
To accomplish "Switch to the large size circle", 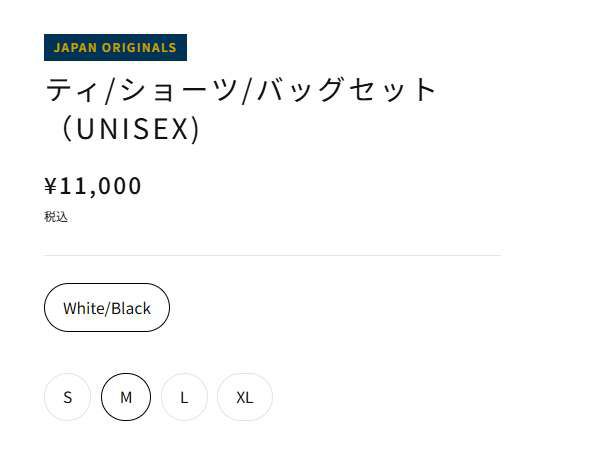I will click(184, 397).
